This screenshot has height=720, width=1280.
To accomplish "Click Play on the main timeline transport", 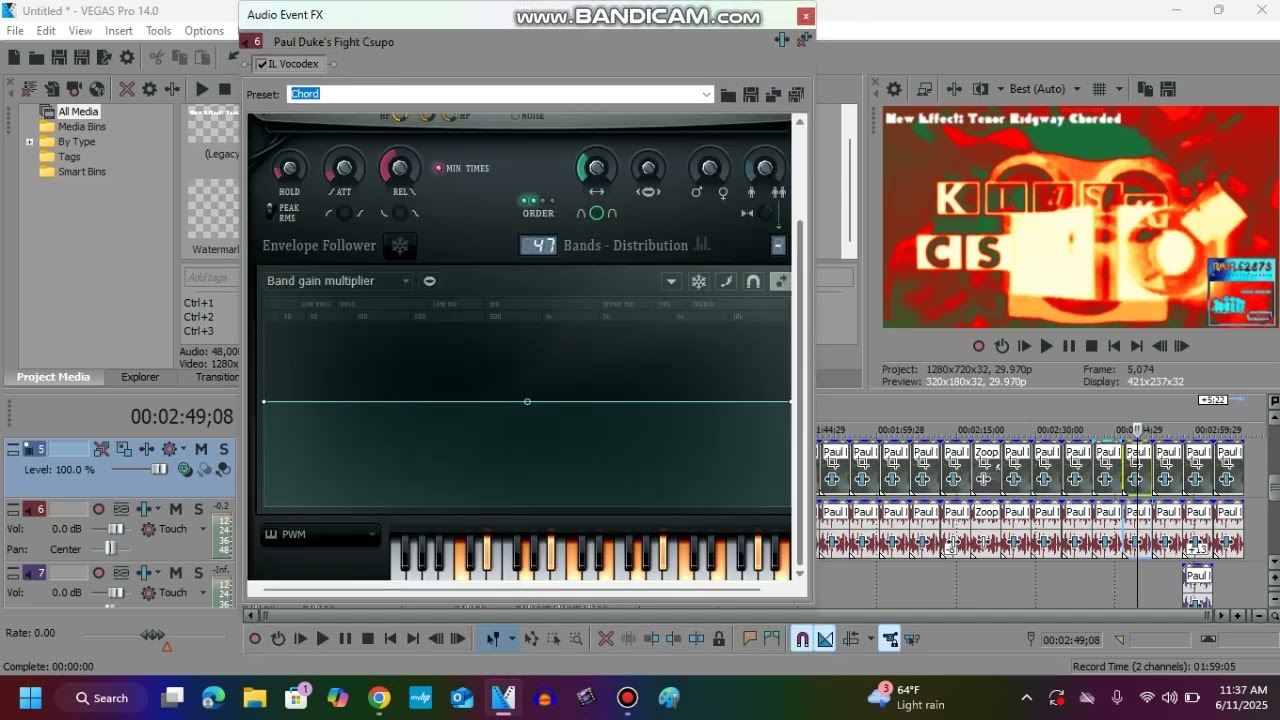I will click(322, 639).
